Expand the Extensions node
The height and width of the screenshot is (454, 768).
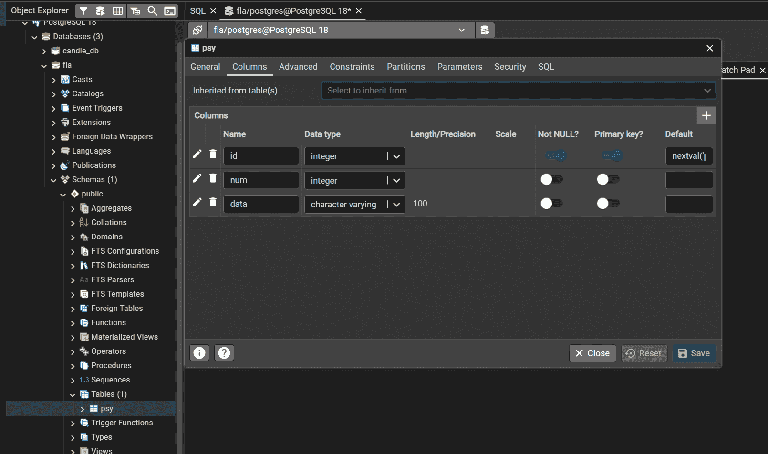point(53,122)
